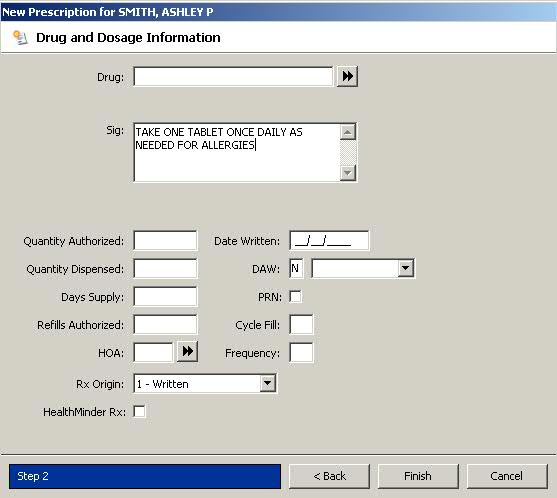This screenshot has width=557, height=498.
Task: Focus the Refills Authorized field
Action: click(165, 325)
